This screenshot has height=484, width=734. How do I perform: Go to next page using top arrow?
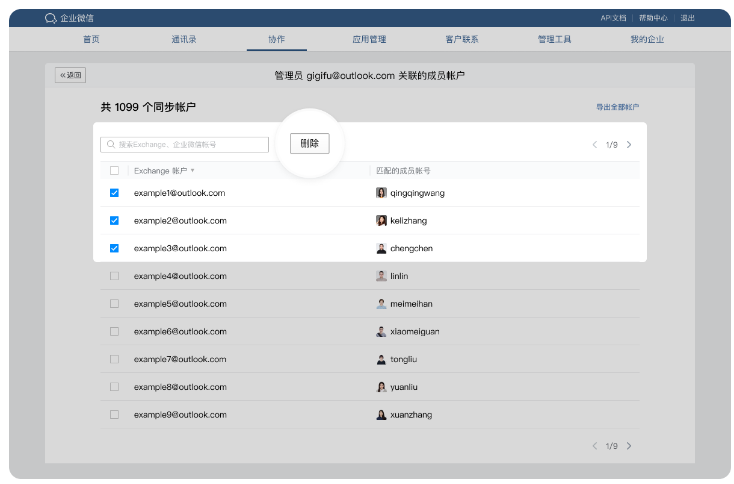coord(629,145)
